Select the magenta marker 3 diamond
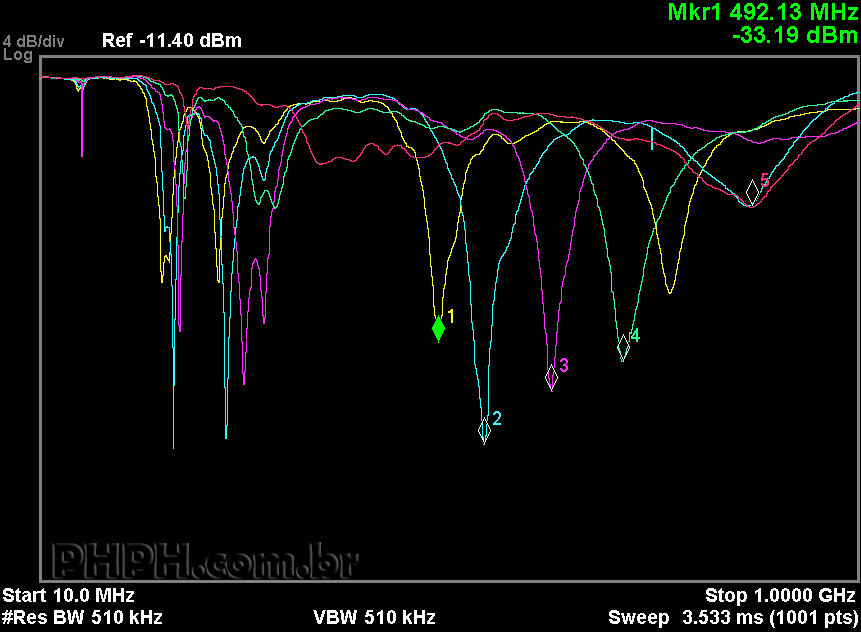 pyautogui.click(x=551, y=377)
